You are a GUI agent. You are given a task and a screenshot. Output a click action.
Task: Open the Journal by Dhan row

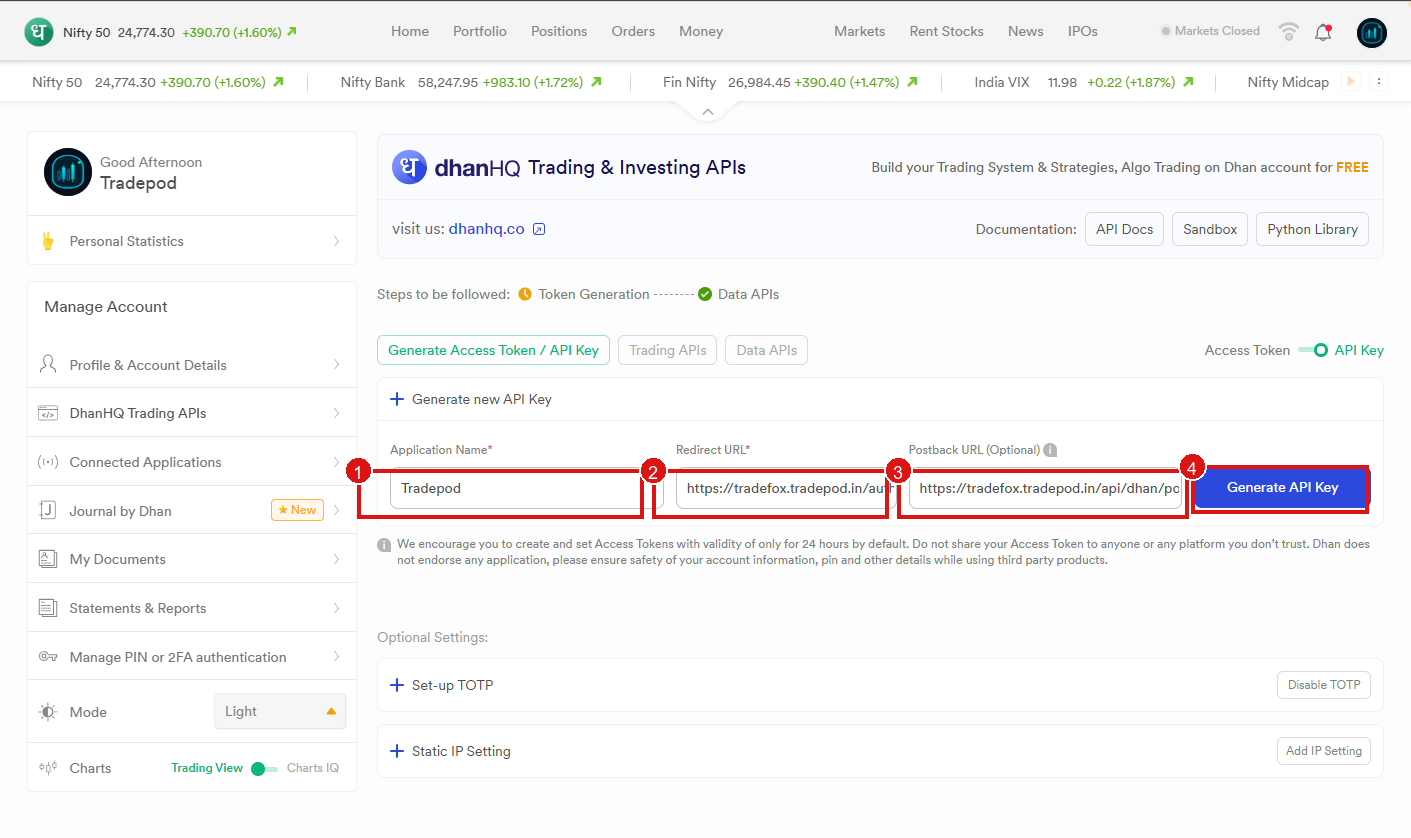coord(192,510)
